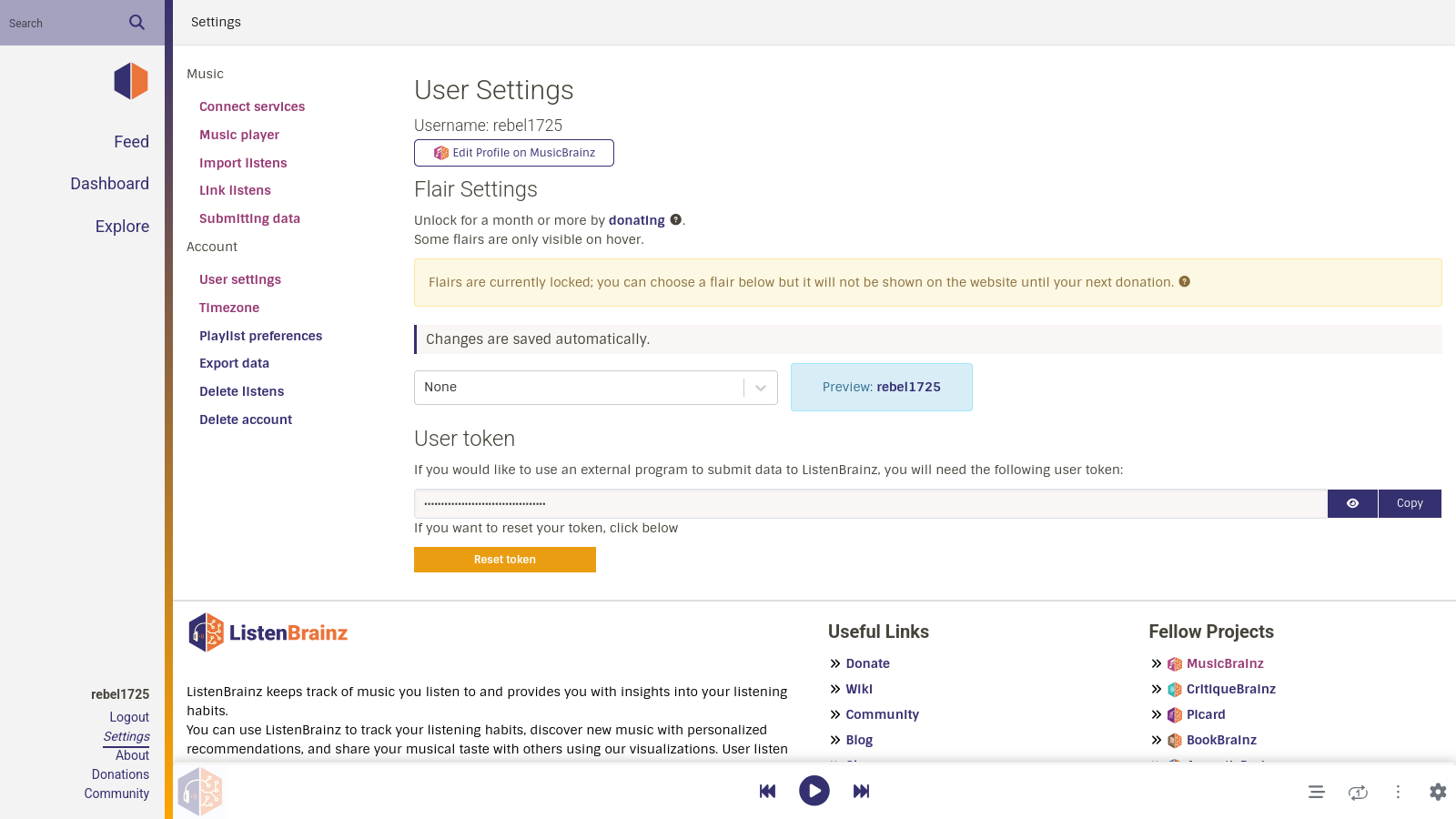Toggle the player repeat loop icon

1358,792
